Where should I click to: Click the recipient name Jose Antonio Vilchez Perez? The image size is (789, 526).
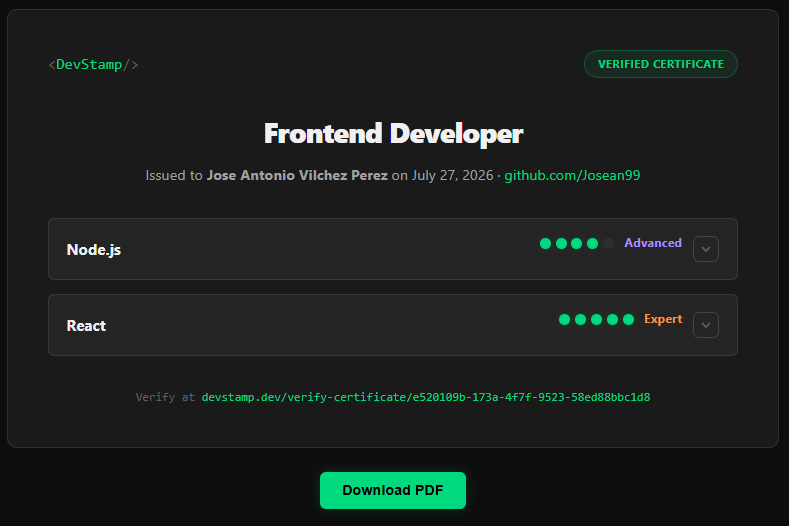point(297,175)
